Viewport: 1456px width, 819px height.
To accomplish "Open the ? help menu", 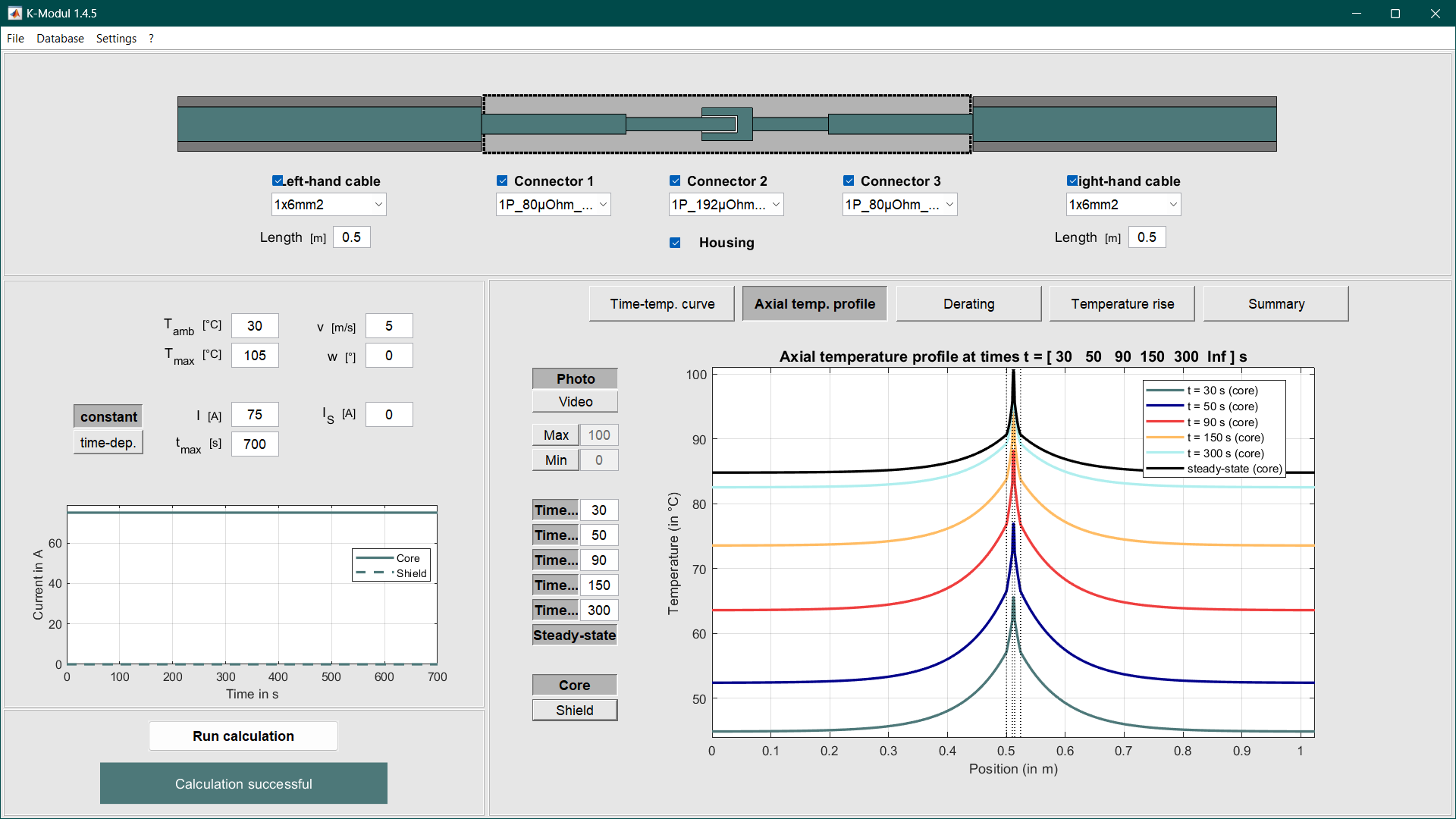I will tap(151, 39).
